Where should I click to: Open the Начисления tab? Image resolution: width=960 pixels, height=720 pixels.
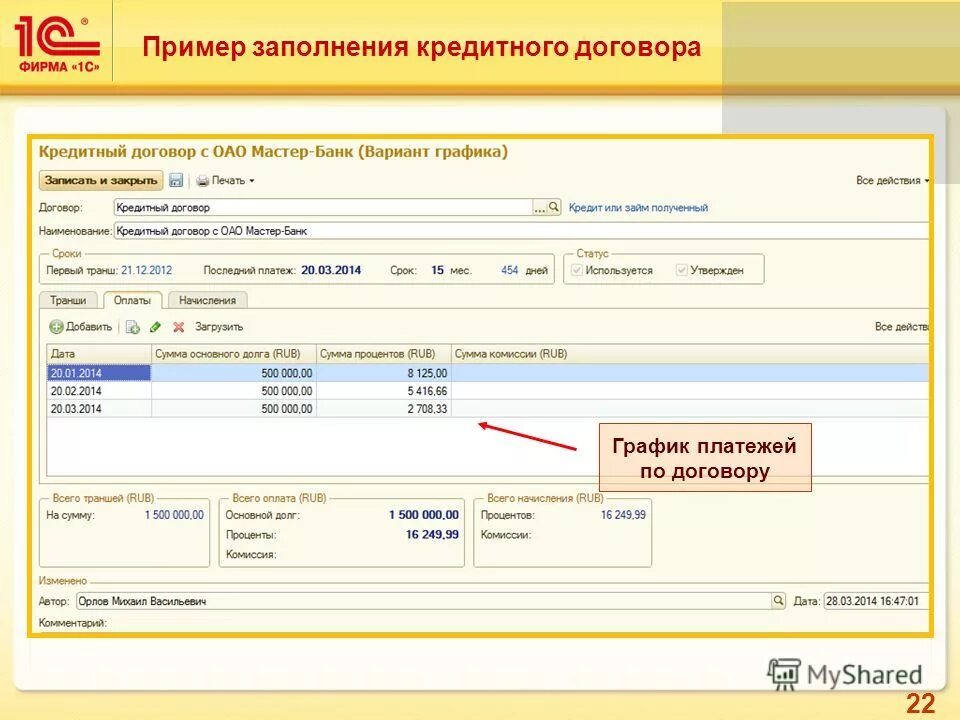tap(207, 301)
